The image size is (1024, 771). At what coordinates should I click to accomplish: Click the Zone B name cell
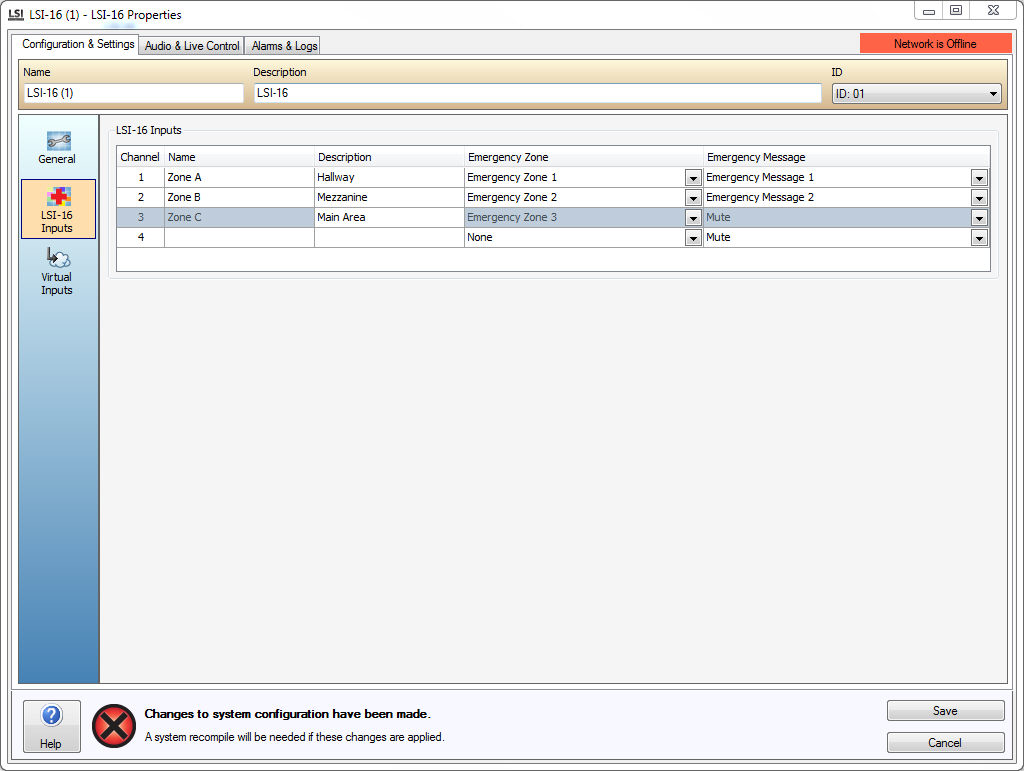click(239, 197)
